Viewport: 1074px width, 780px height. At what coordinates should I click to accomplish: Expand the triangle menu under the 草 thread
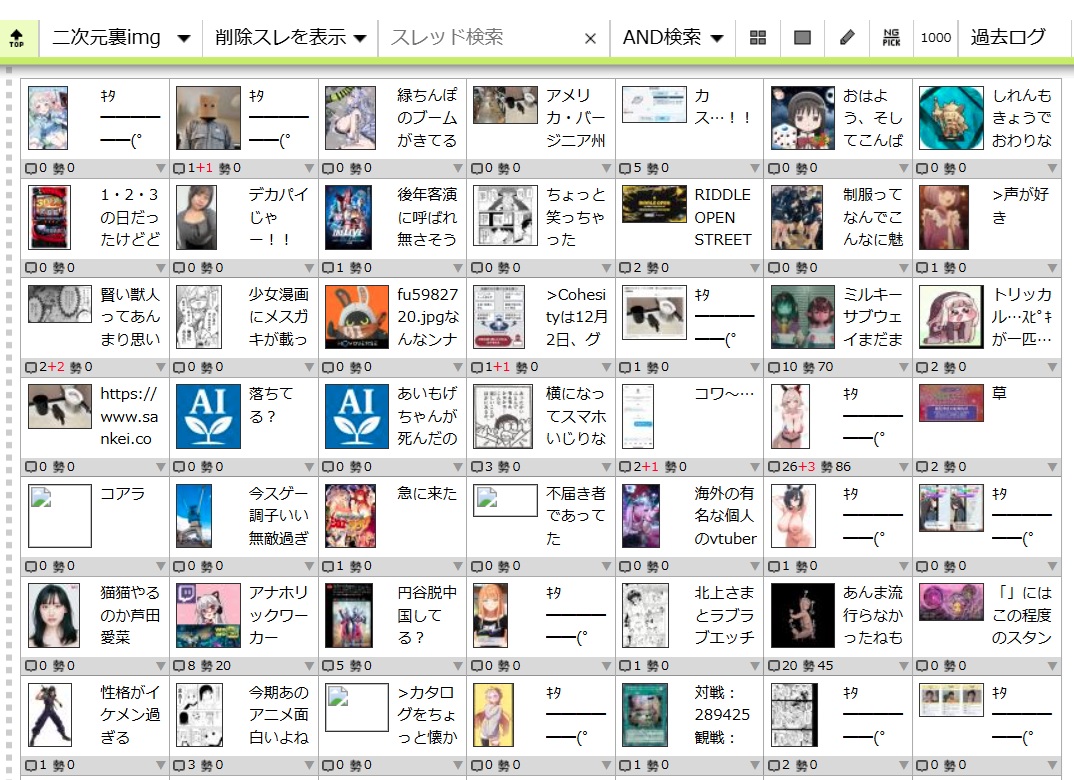tap(1052, 467)
